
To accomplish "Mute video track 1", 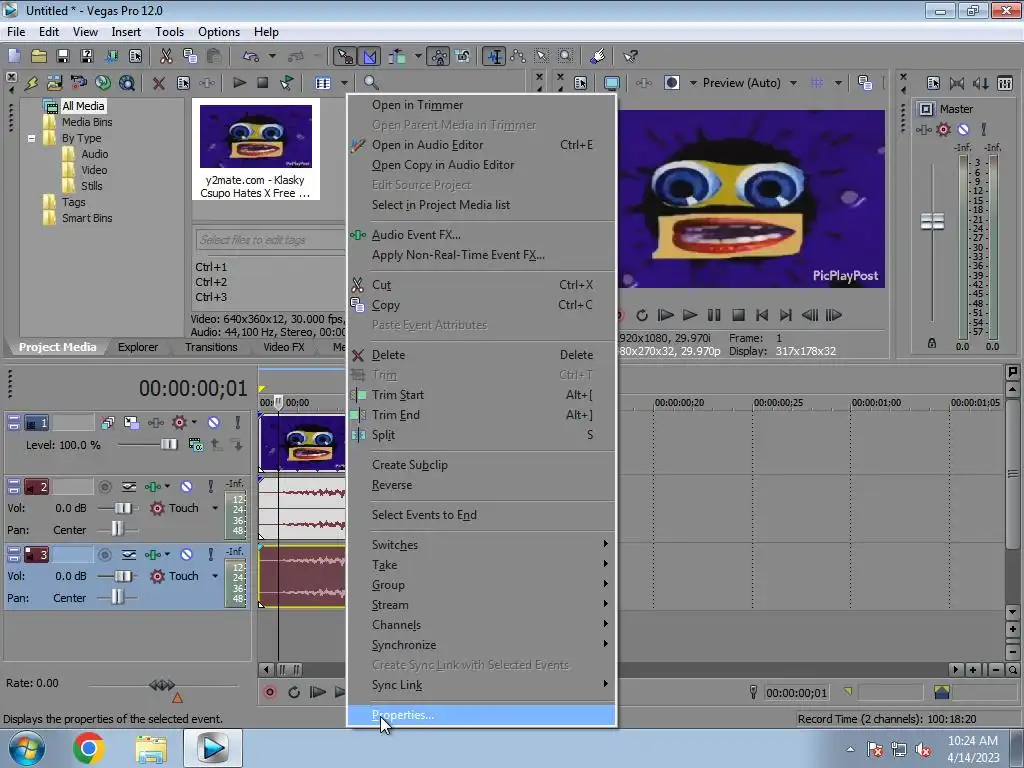I will click(214, 423).
